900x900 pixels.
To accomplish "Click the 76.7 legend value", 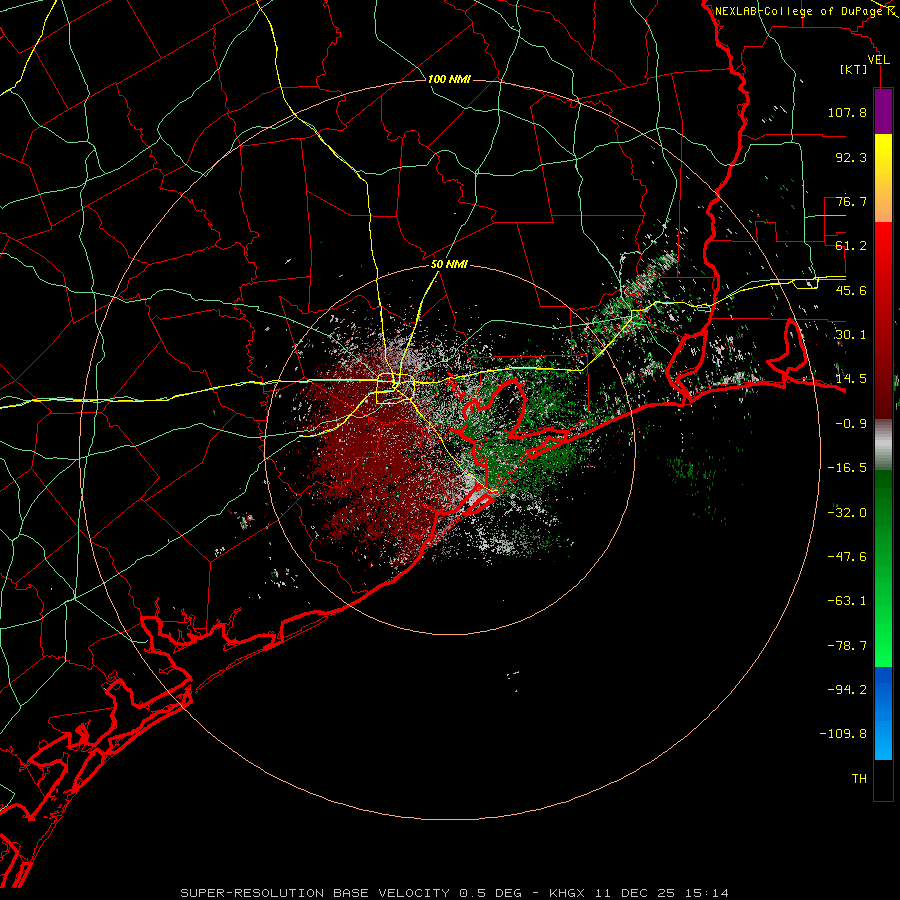I will [851, 201].
